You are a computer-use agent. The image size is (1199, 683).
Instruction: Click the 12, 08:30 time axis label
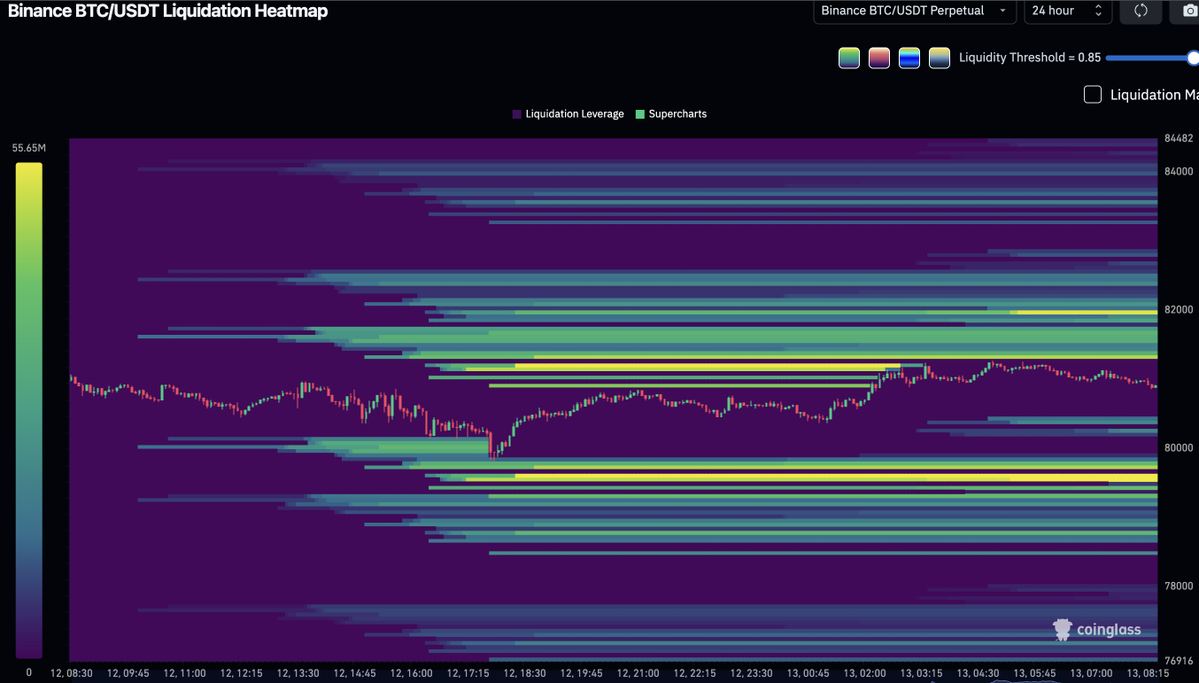[72, 674]
